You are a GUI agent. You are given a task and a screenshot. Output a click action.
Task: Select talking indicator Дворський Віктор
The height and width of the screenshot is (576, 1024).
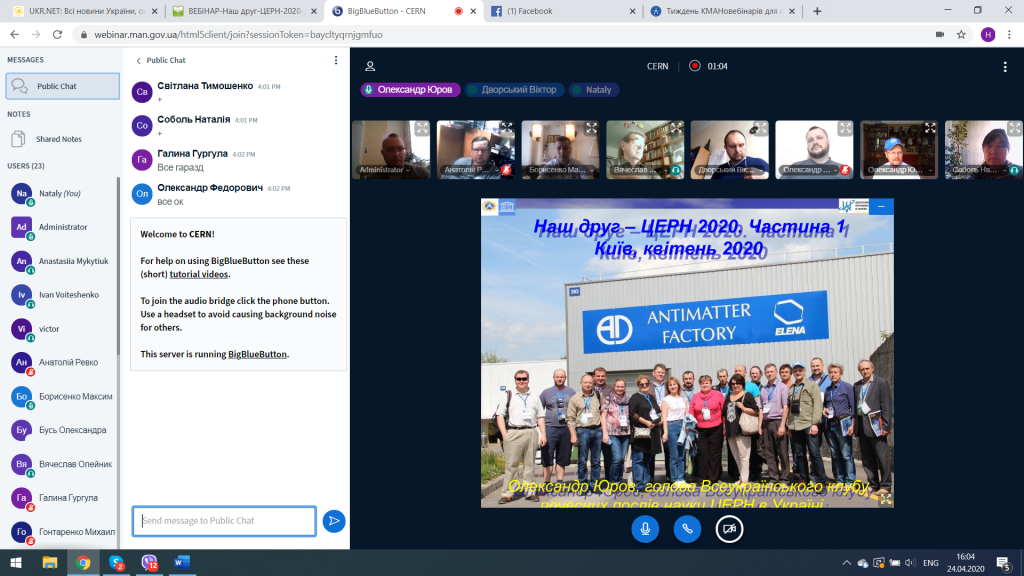tap(515, 90)
